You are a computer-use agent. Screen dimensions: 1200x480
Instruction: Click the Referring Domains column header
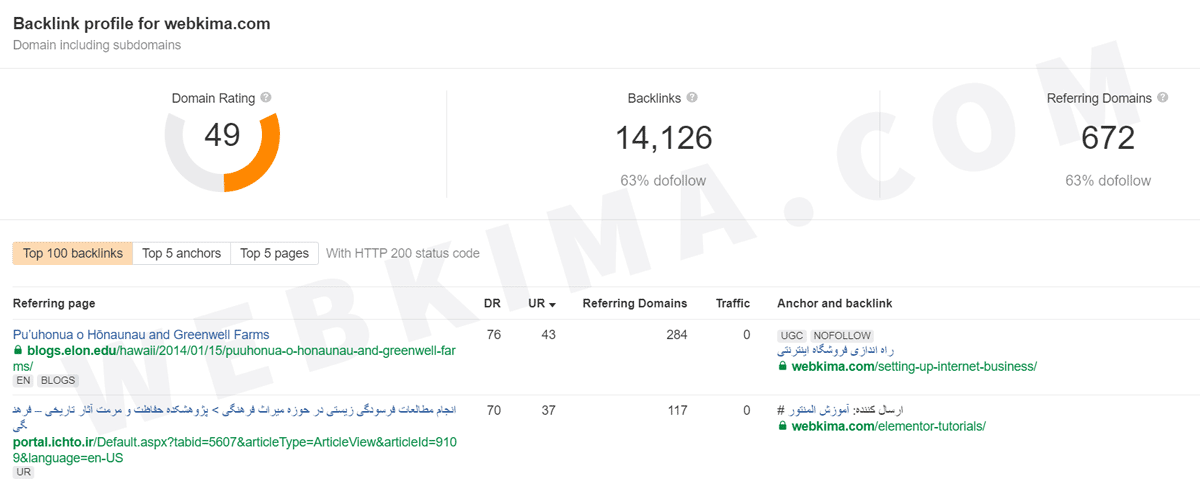[635, 303]
